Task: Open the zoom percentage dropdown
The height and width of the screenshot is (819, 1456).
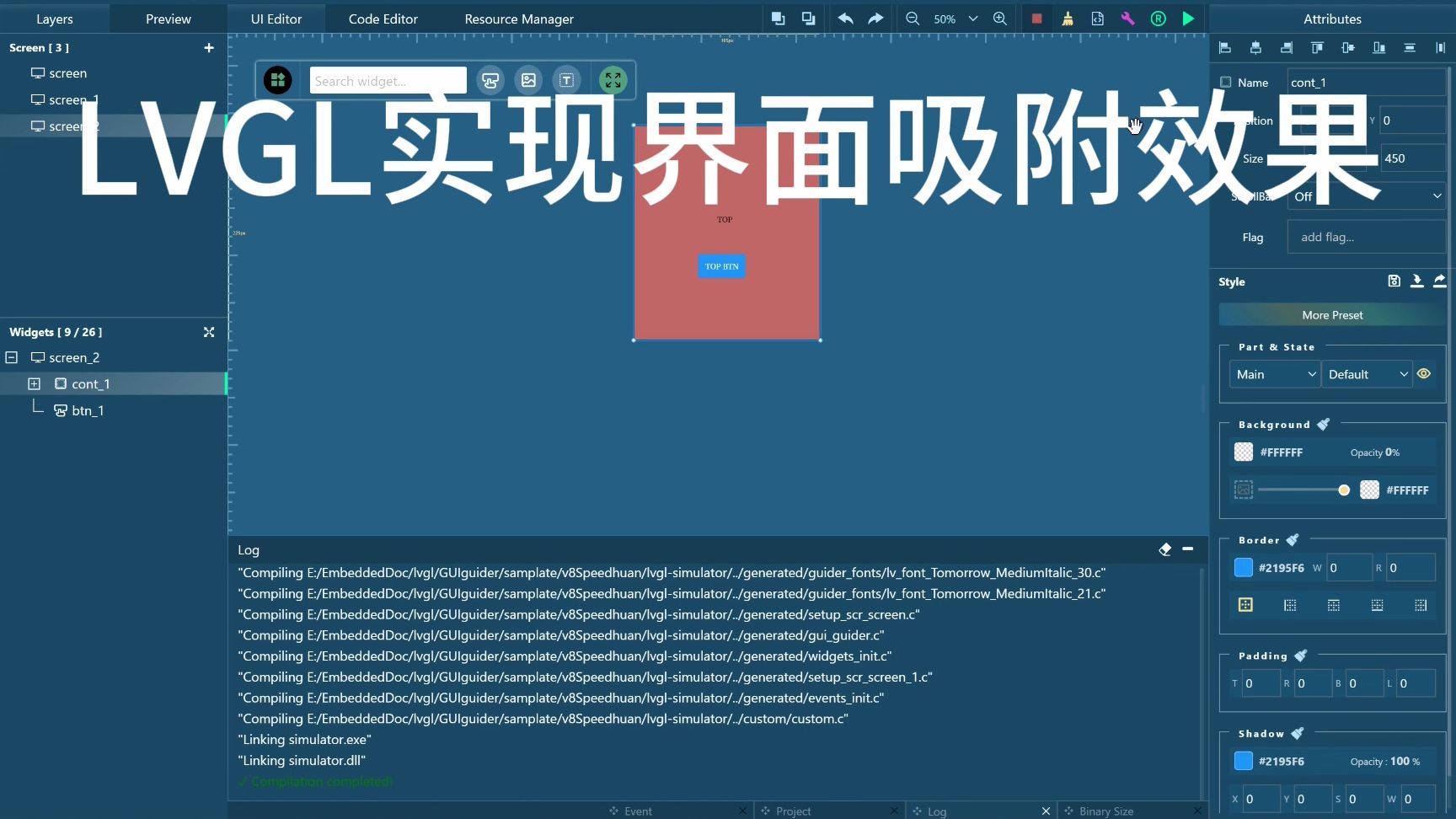Action: click(973, 19)
